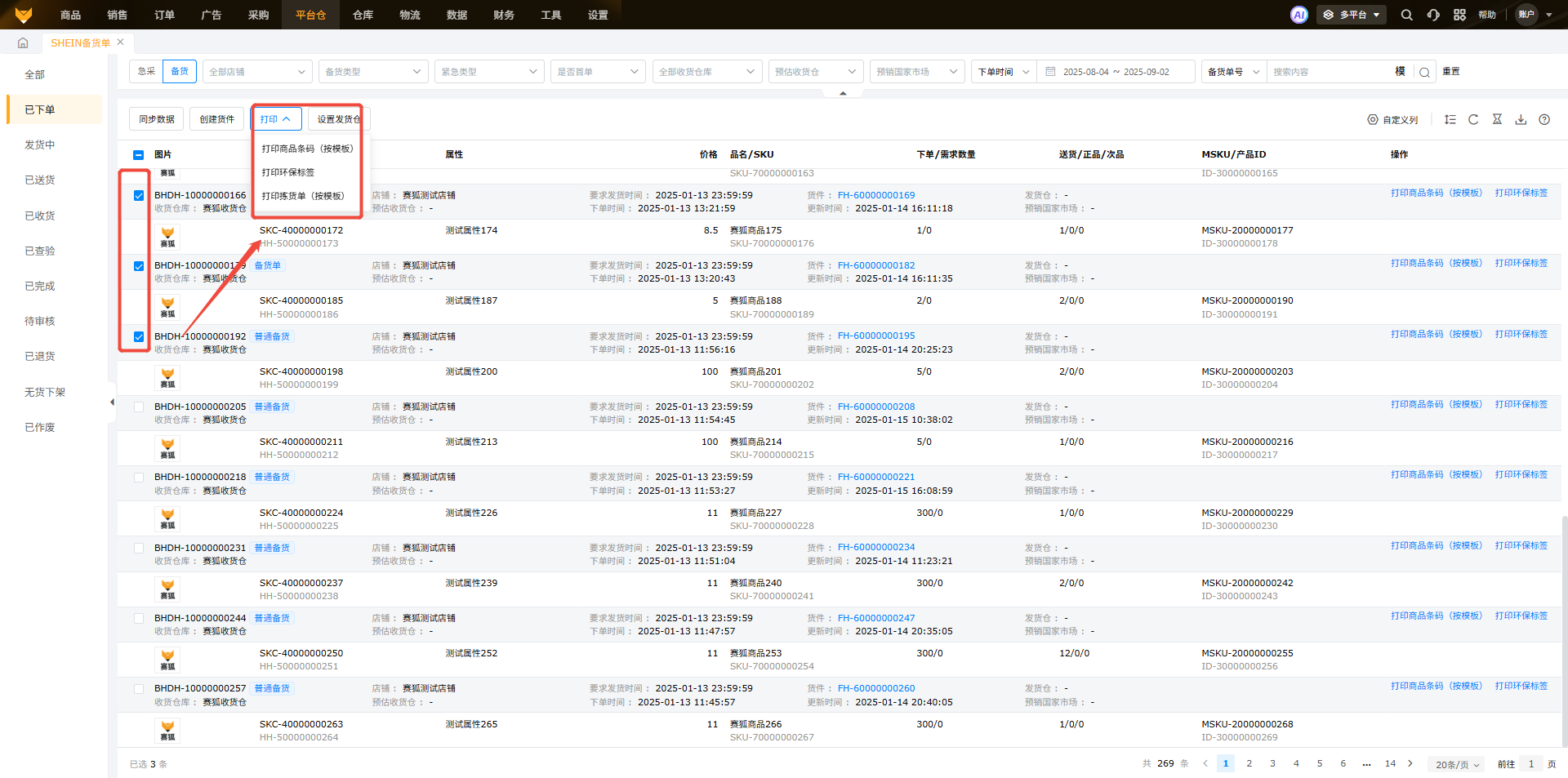Open the 物流 top menu
This screenshot has height=778, width=1568.
(x=410, y=15)
